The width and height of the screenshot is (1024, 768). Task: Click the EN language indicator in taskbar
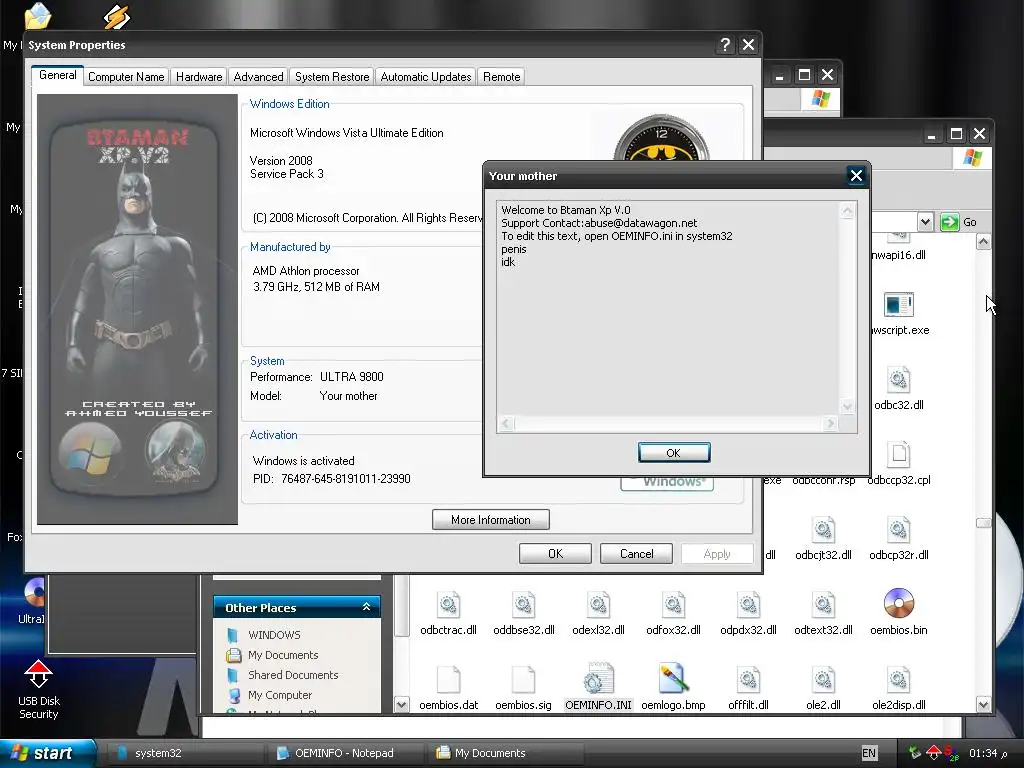coord(869,753)
